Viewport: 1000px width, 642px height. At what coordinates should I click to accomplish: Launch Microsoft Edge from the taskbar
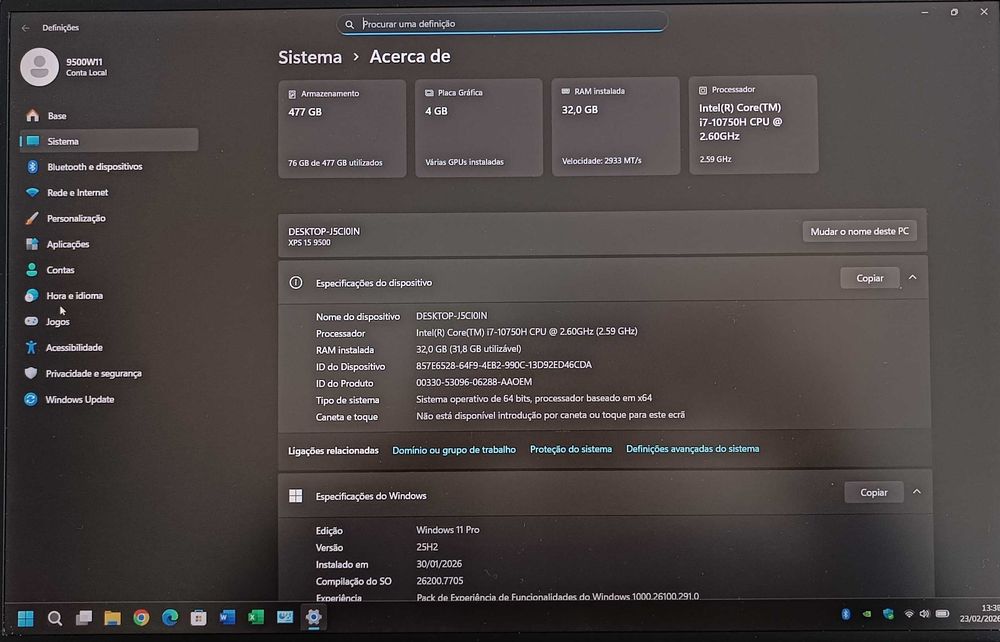170,617
